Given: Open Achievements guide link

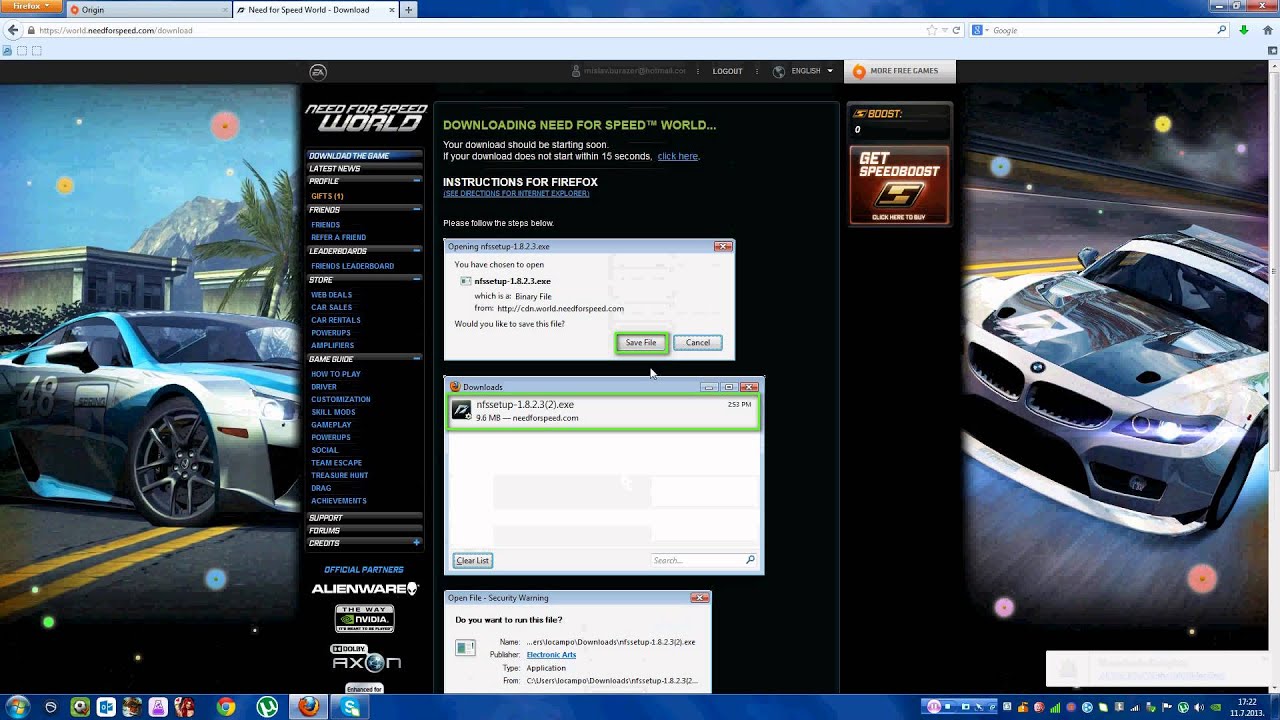Looking at the screenshot, I should click(x=339, y=501).
